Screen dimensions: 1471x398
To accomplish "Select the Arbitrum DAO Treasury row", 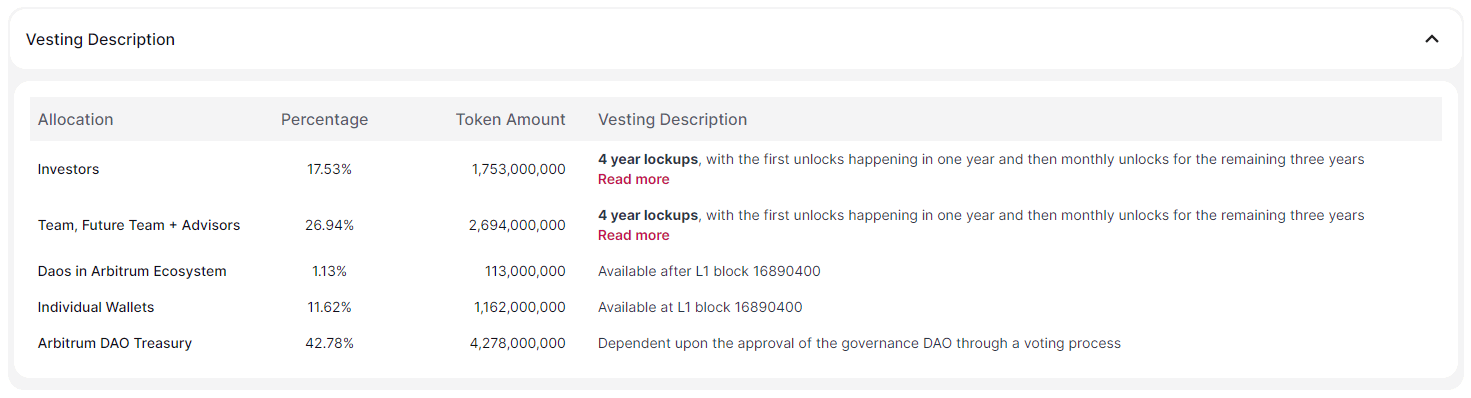I will tap(735, 343).
